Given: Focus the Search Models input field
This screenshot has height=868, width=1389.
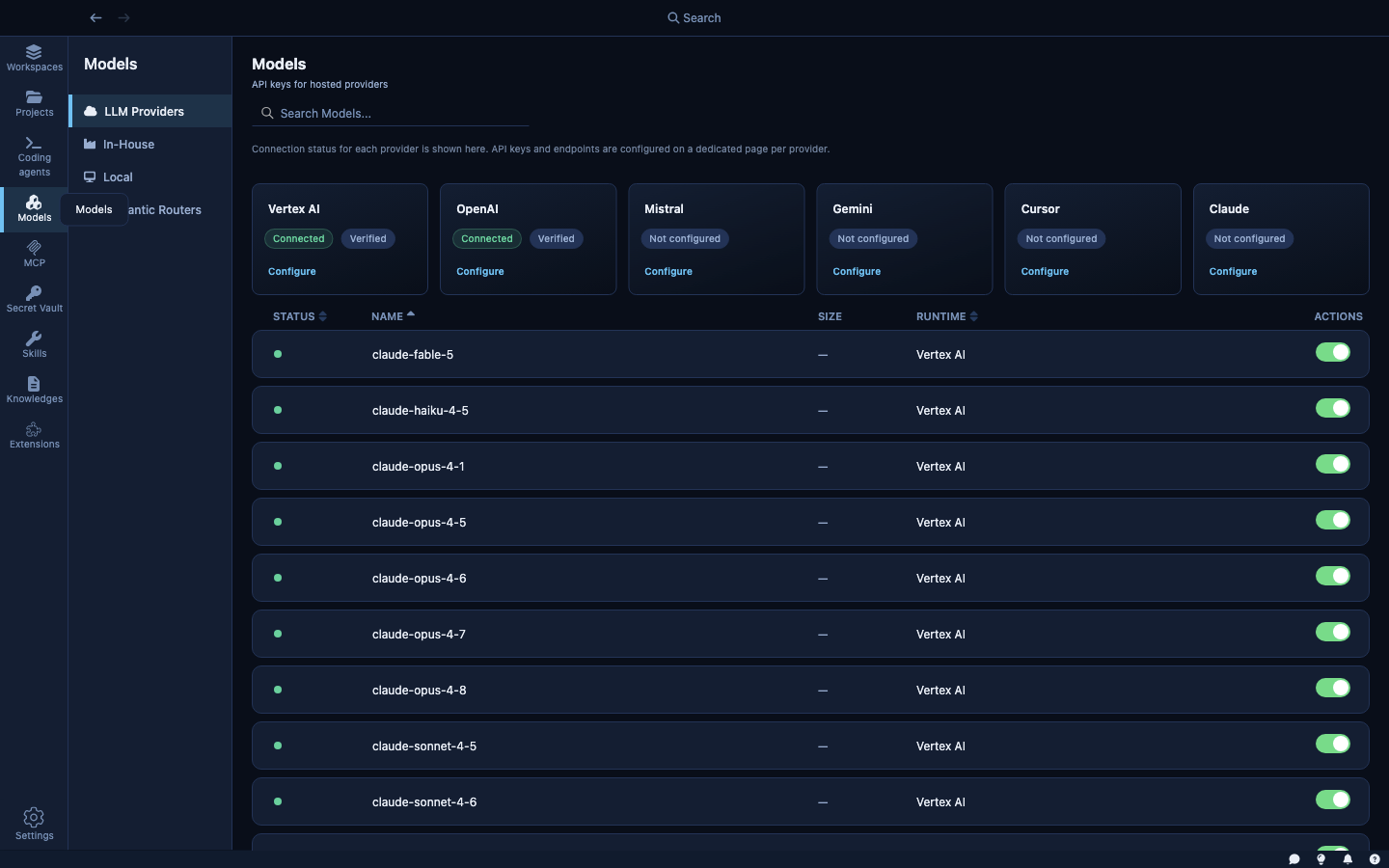Looking at the screenshot, I should pyautogui.click(x=391, y=113).
